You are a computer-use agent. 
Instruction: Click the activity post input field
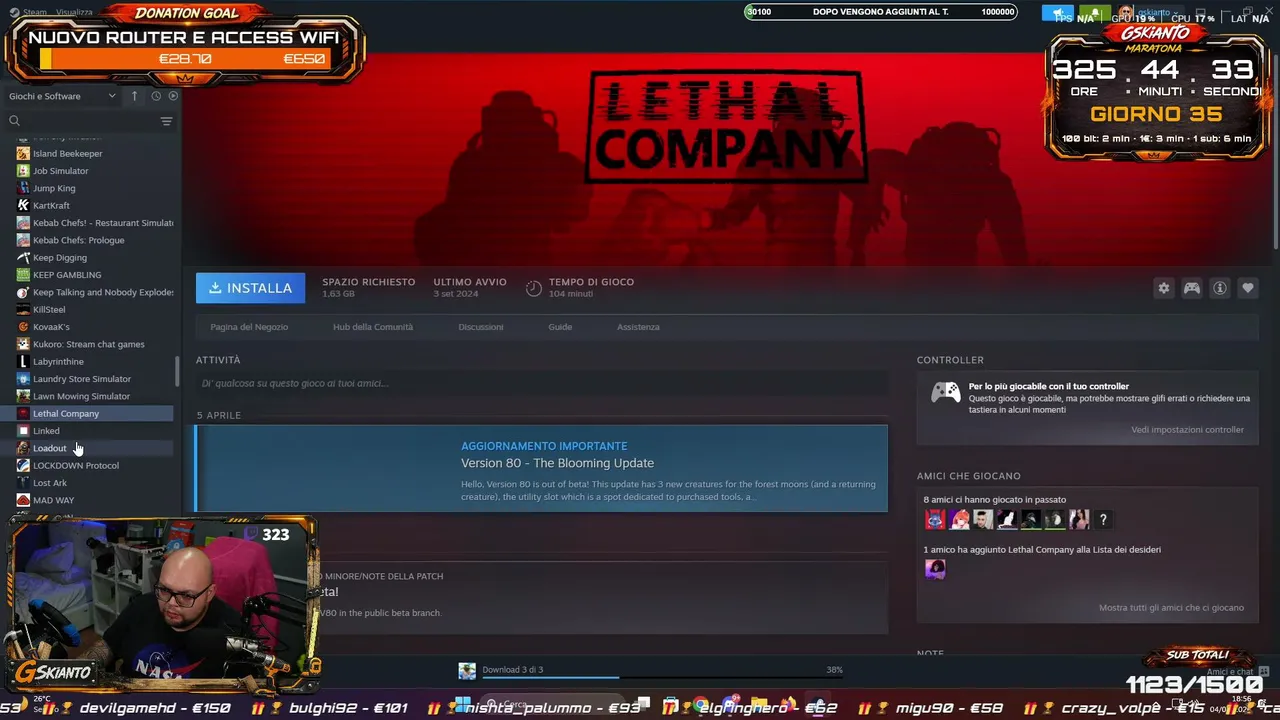point(542,383)
